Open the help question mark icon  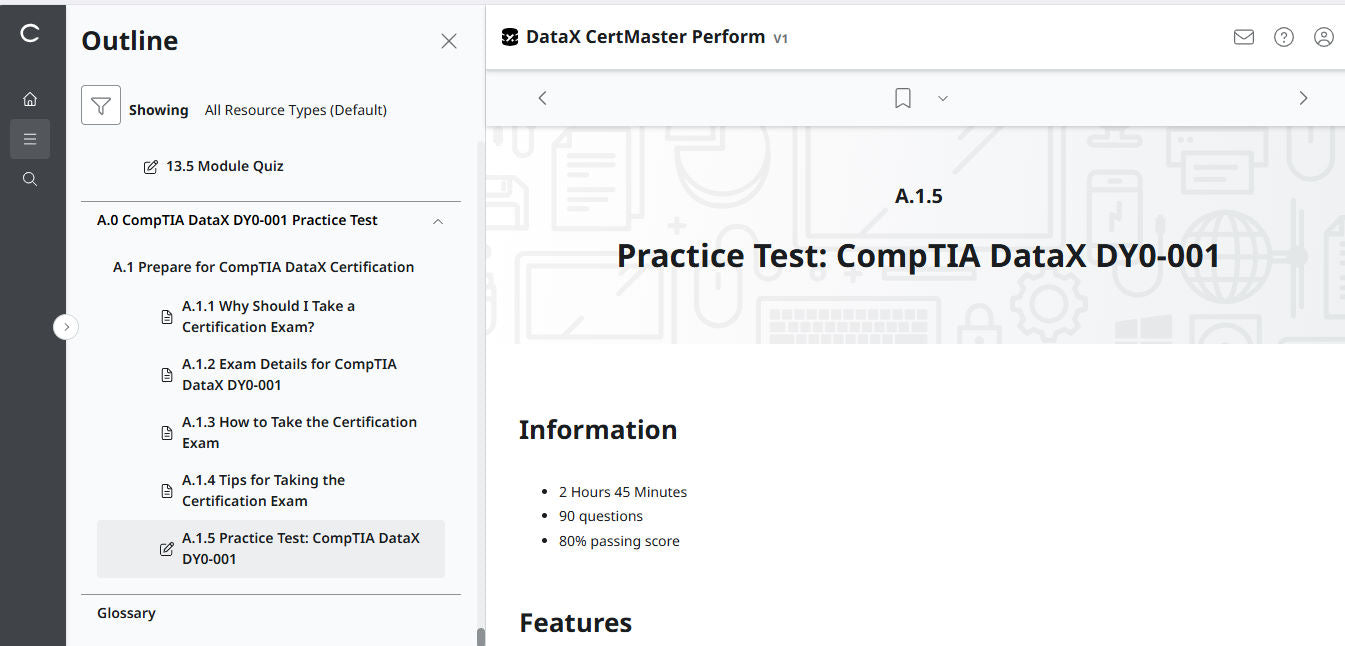tap(1284, 37)
